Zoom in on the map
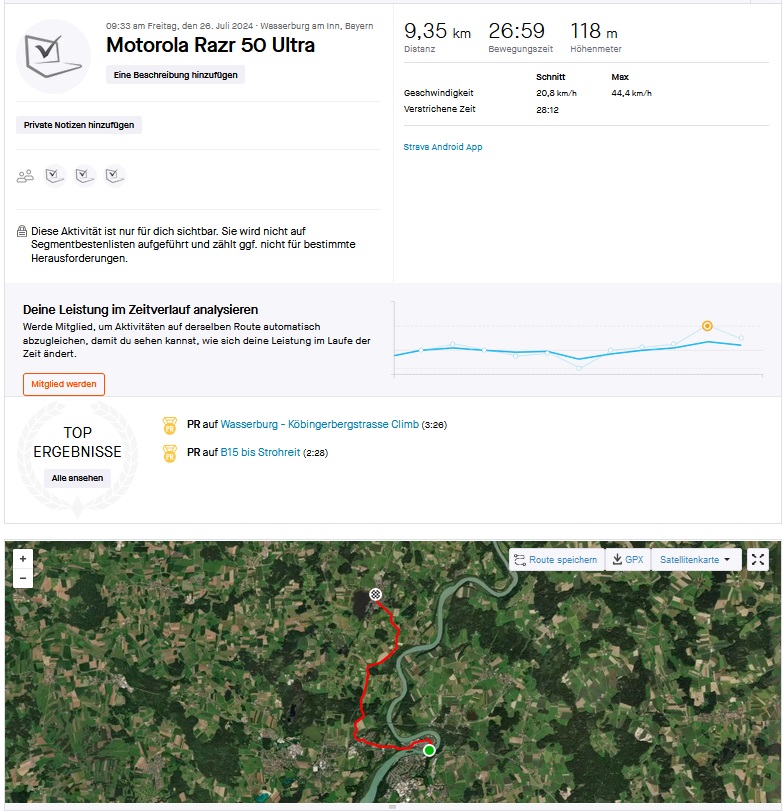Image resolution: width=783 pixels, height=811 pixels. coord(23,559)
